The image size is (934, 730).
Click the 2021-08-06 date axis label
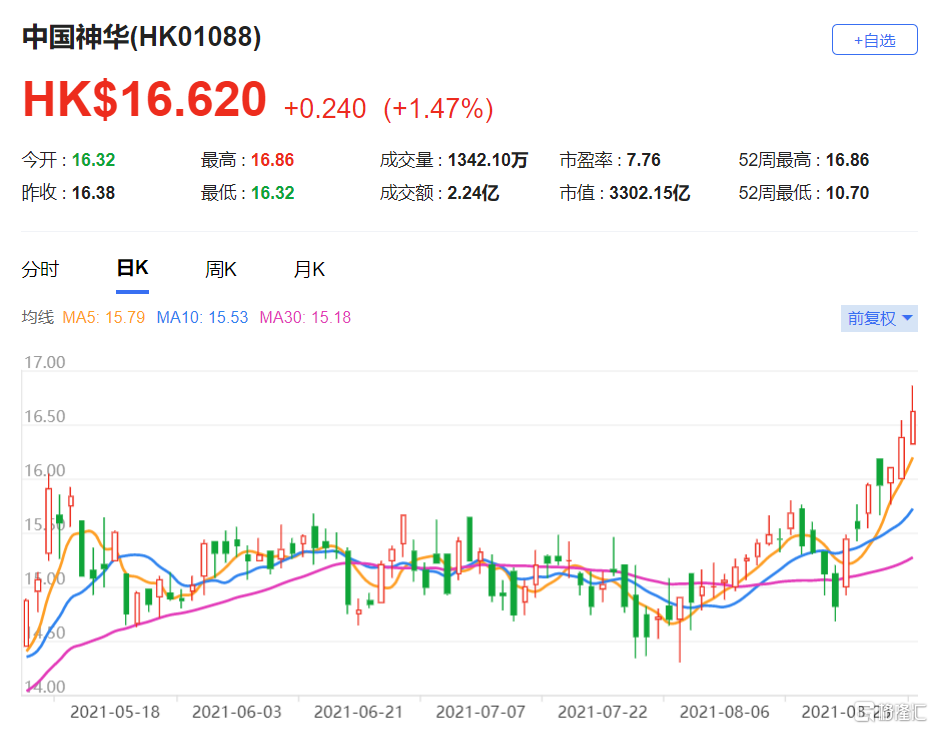coord(724,712)
